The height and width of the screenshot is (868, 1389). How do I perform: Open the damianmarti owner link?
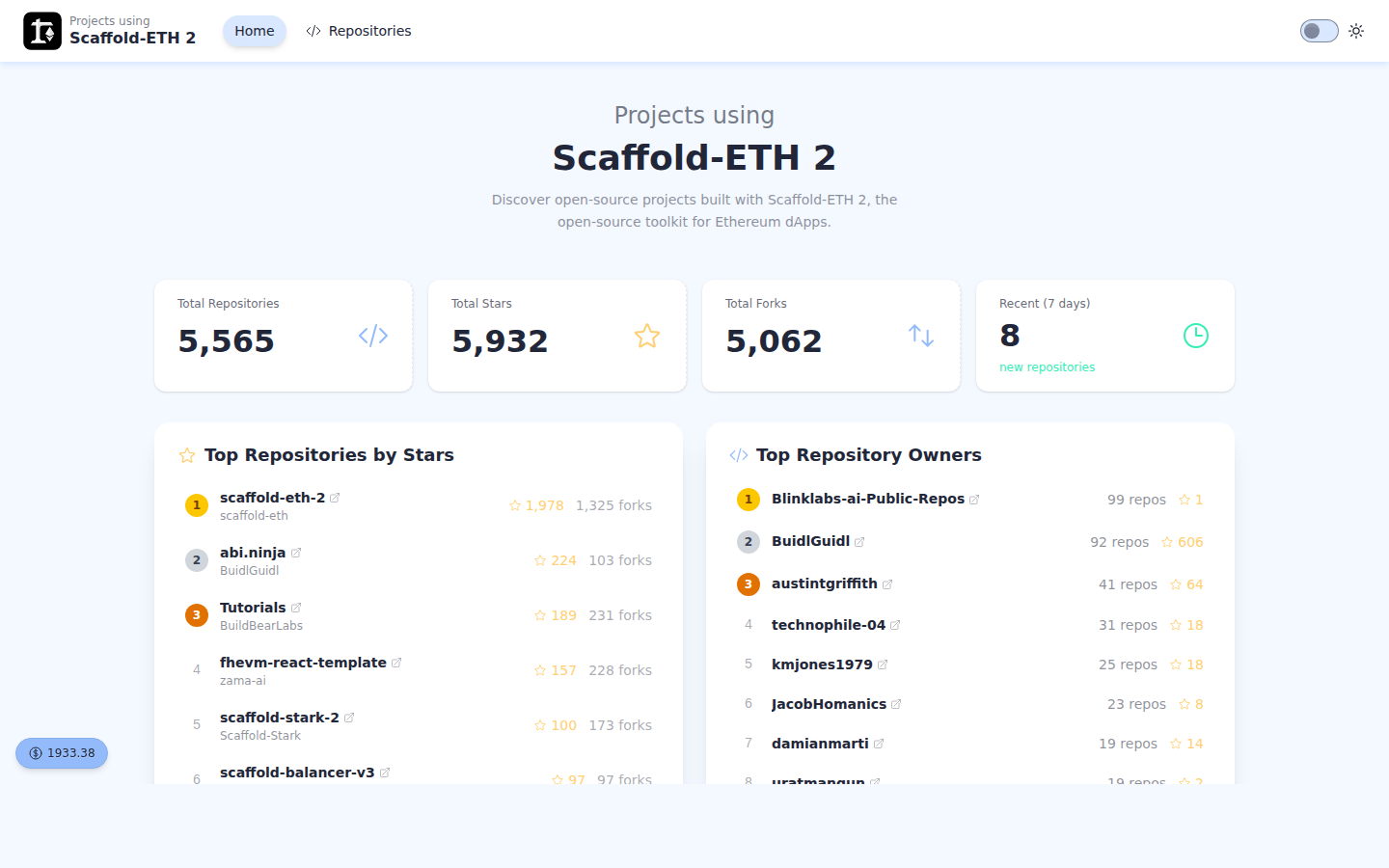820,744
